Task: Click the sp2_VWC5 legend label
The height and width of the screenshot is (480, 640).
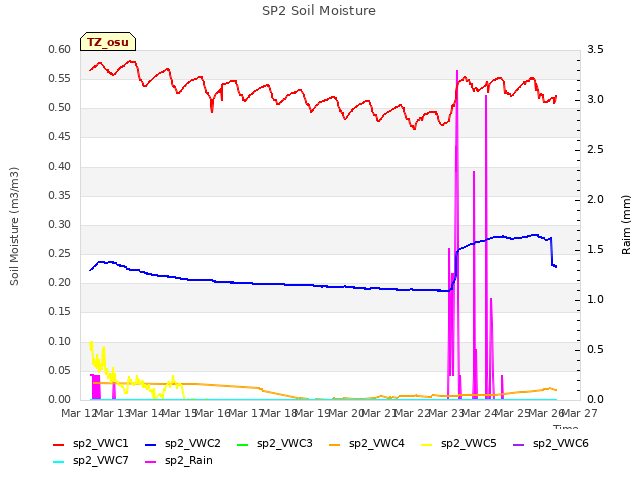Action: tap(469, 443)
